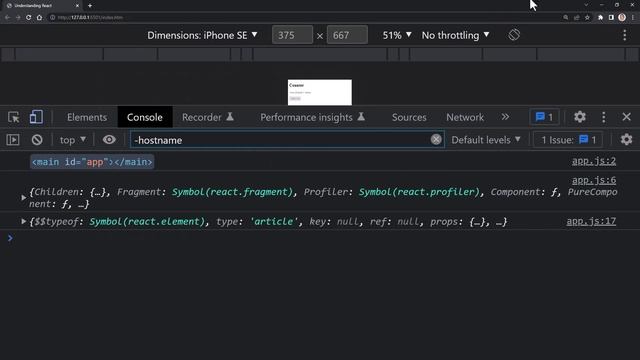
Task: Open a new browser tab
Action: [x=90, y=6]
